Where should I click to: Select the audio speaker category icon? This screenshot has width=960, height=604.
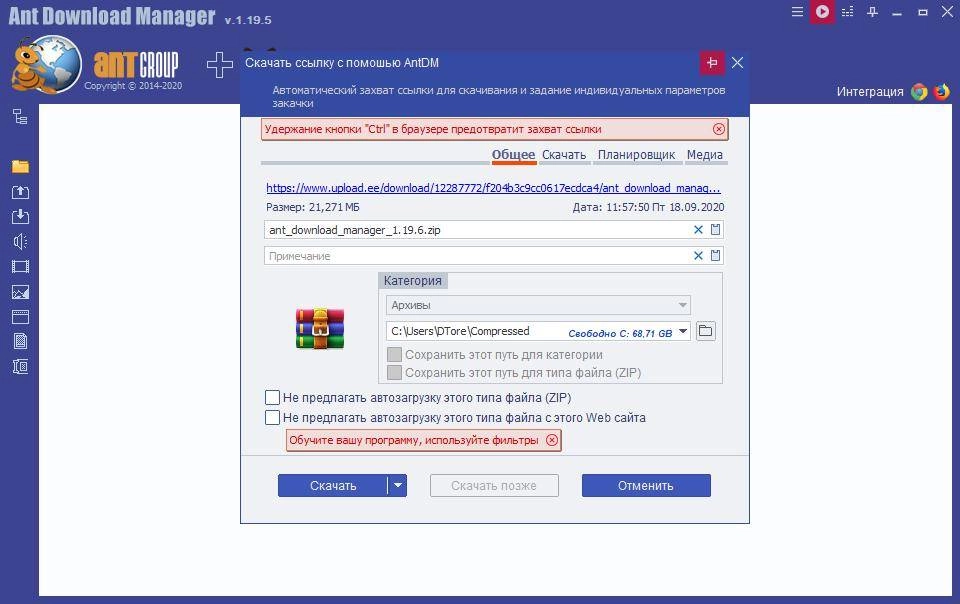tap(20, 242)
